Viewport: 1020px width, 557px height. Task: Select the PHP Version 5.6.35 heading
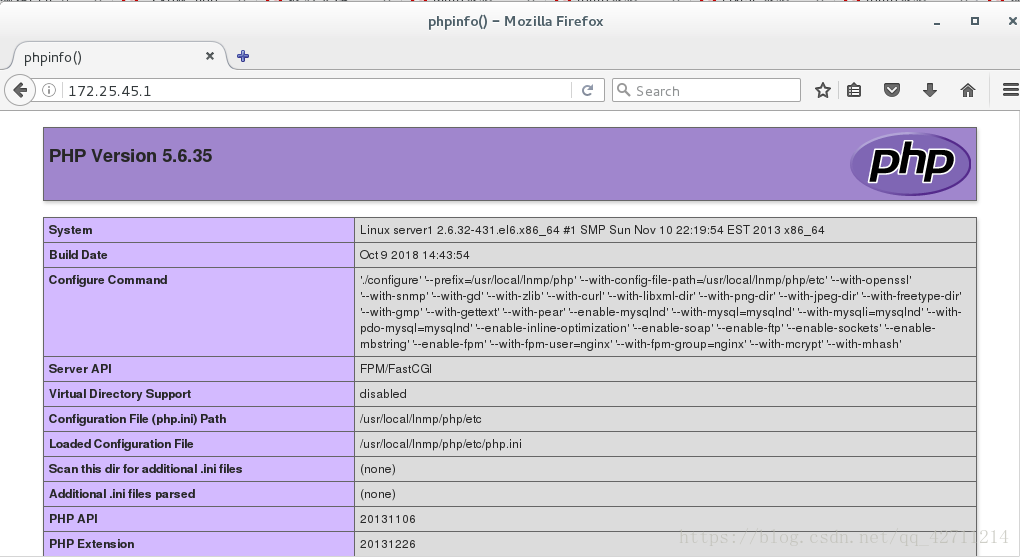click(x=131, y=156)
